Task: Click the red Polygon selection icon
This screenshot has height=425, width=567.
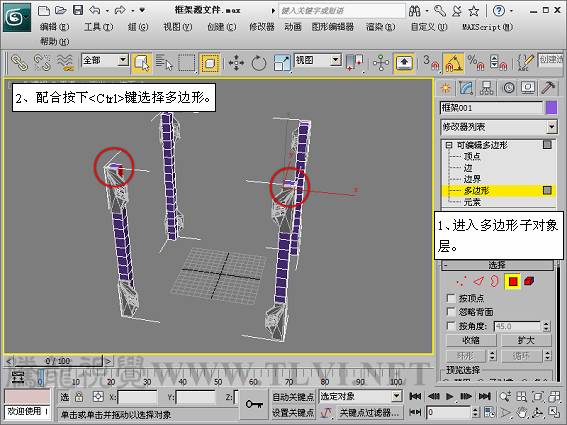Action: pyautogui.click(x=512, y=281)
